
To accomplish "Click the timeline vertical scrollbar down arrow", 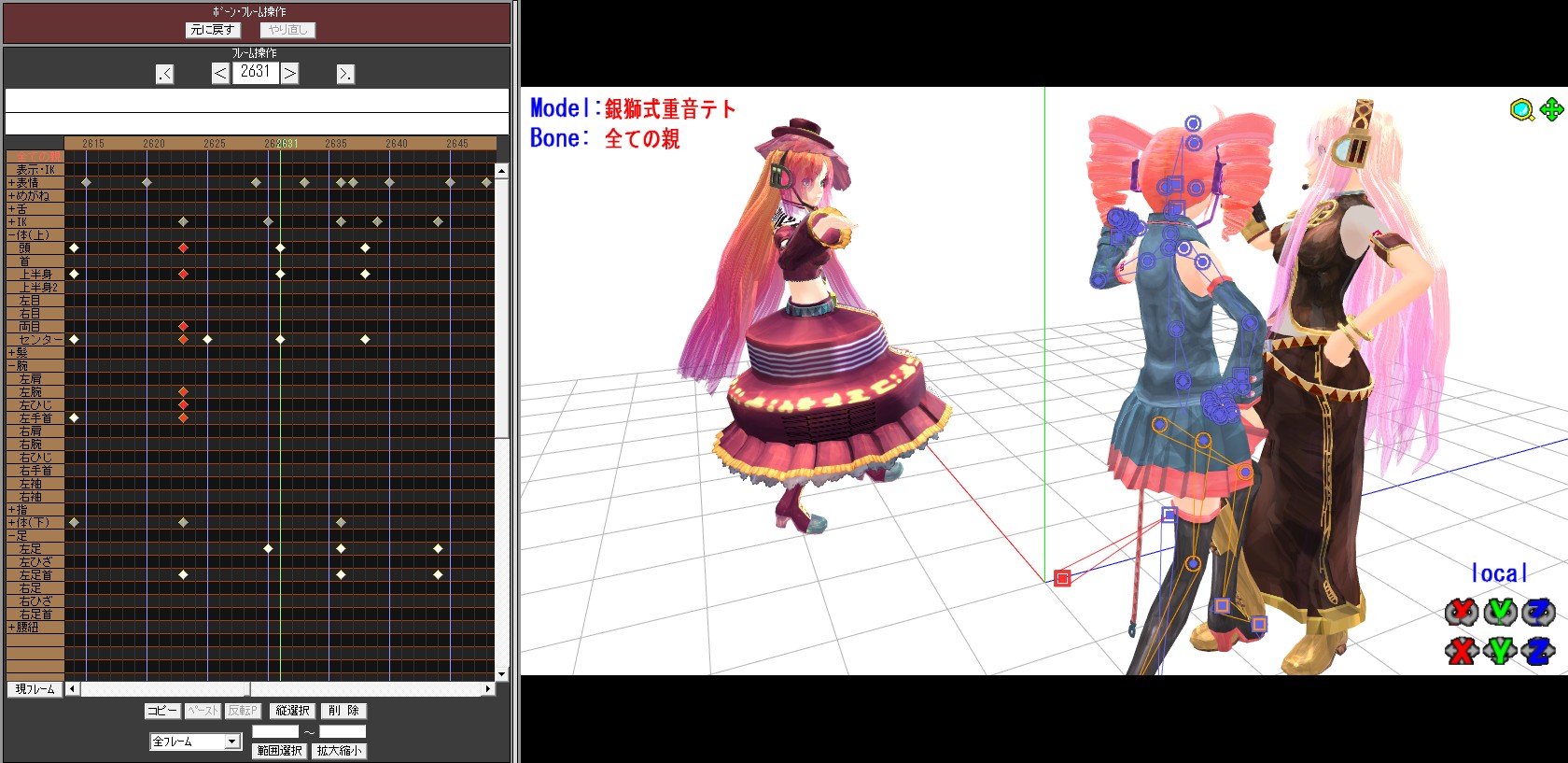I will 502,674.
